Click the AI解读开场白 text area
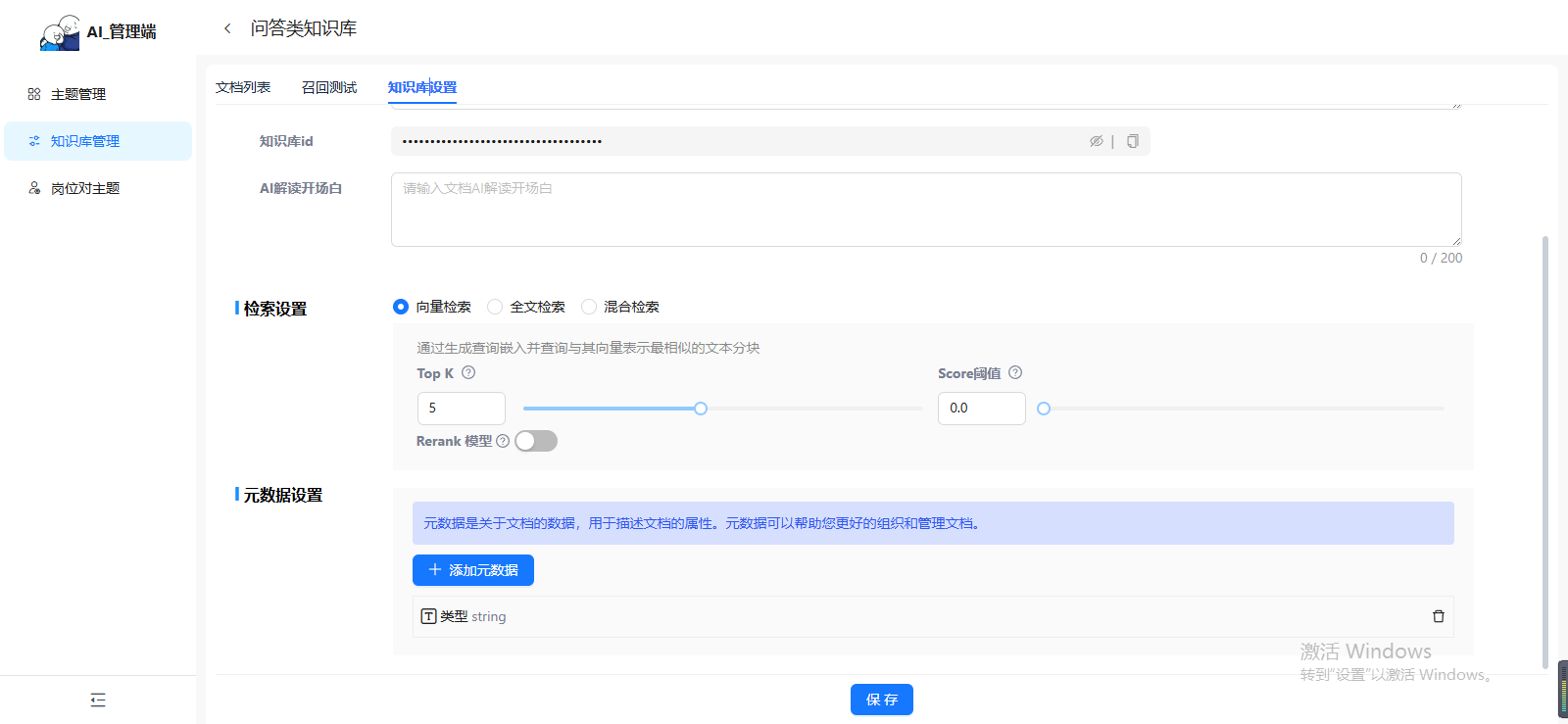The height and width of the screenshot is (724, 1568). (925, 210)
